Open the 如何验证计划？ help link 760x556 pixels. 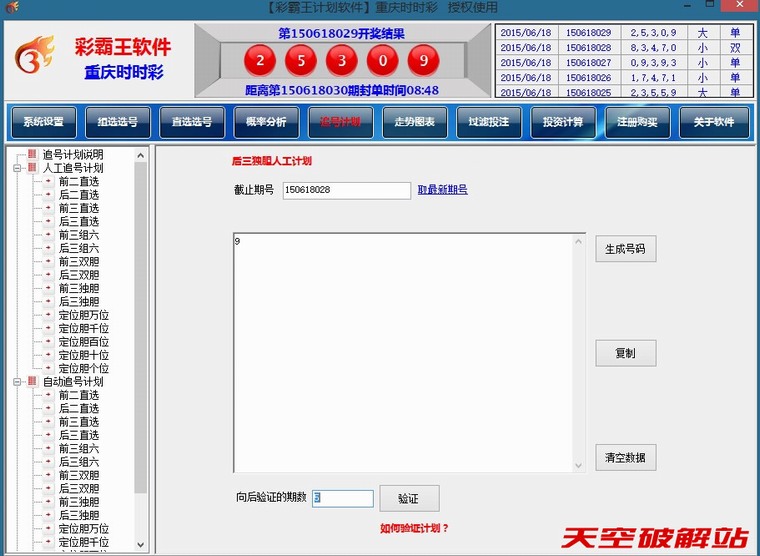(x=414, y=528)
